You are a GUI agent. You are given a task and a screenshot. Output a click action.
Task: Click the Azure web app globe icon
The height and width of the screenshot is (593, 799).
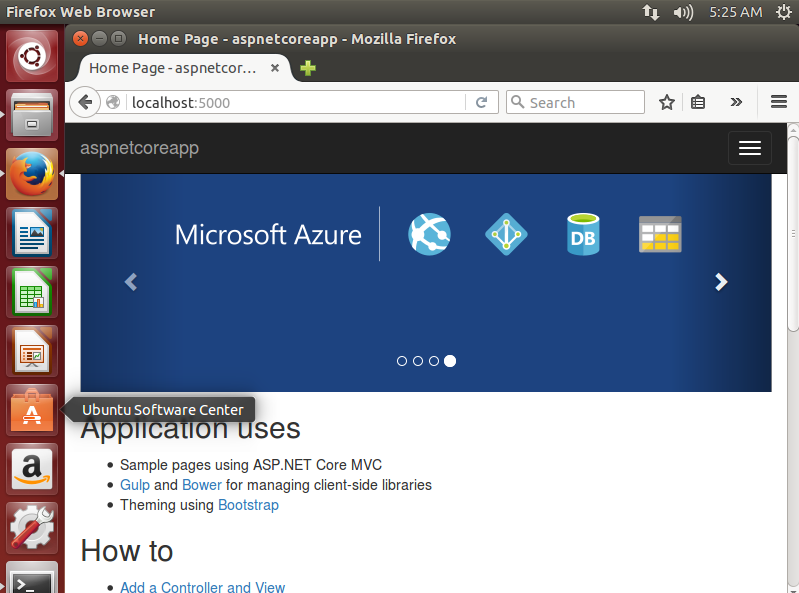tap(429, 234)
